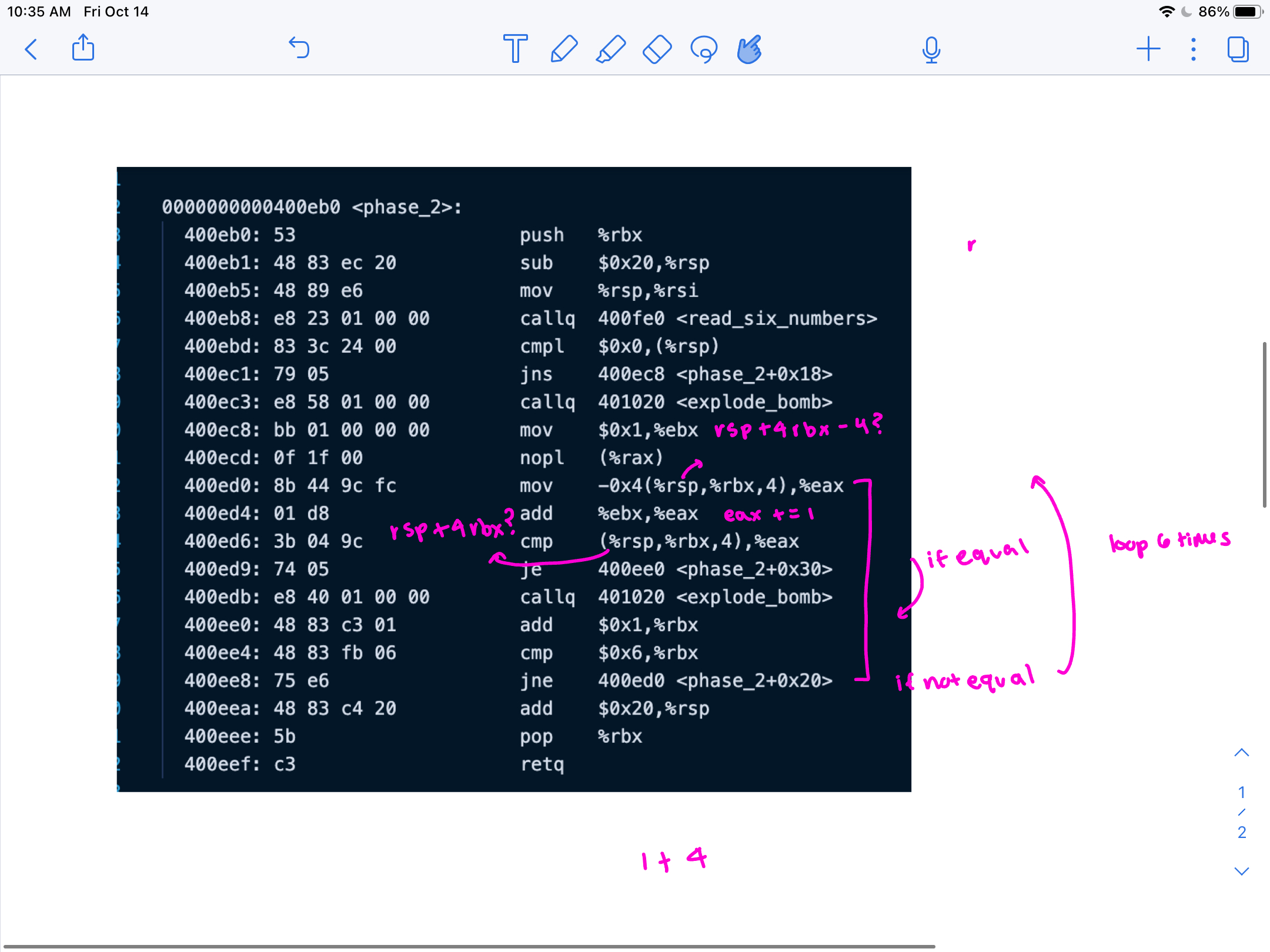This screenshot has height=952, width=1270.
Task: Select the Pen tool
Action: coord(563,49)
